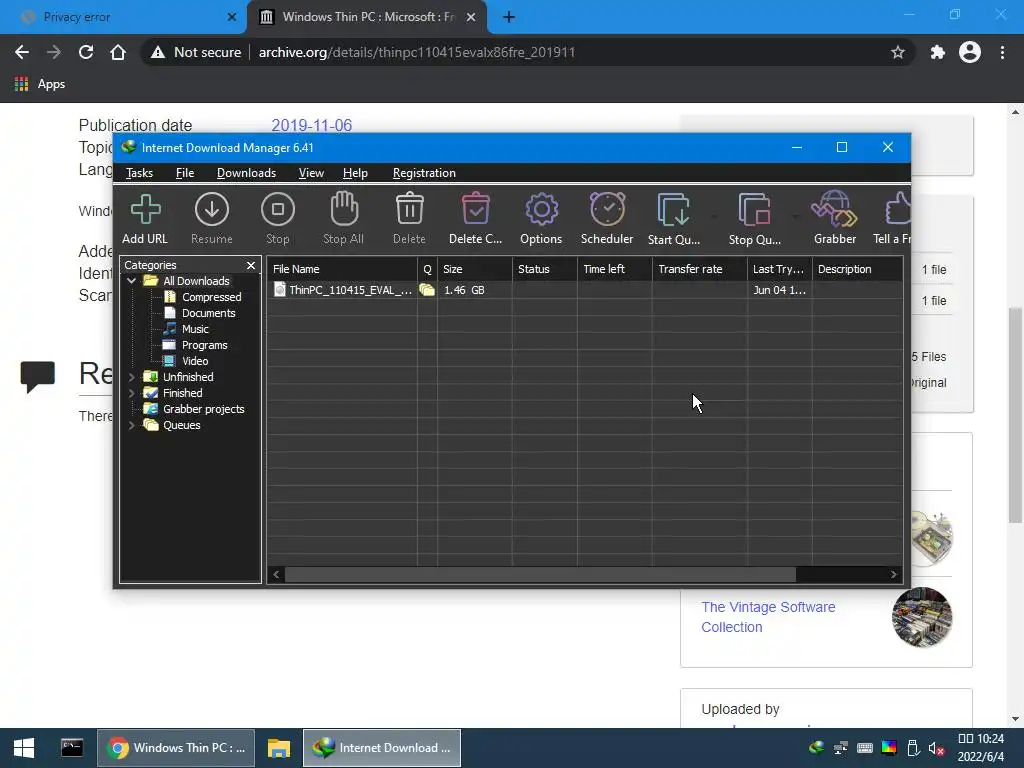This screenshot has height=768, width=1024.
Task: Open the 2019-11-06 publication date link
Action: click(x=312, y=125)
